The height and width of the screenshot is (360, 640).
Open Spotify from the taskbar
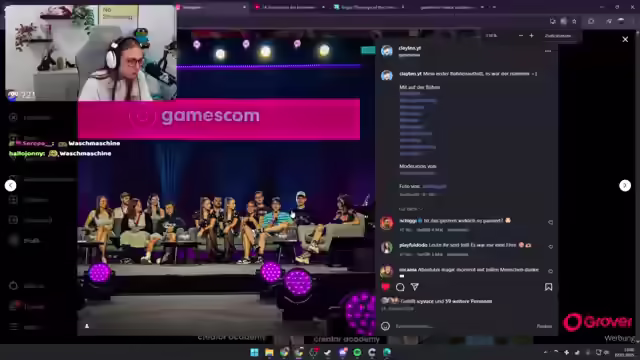click(357, 352)
